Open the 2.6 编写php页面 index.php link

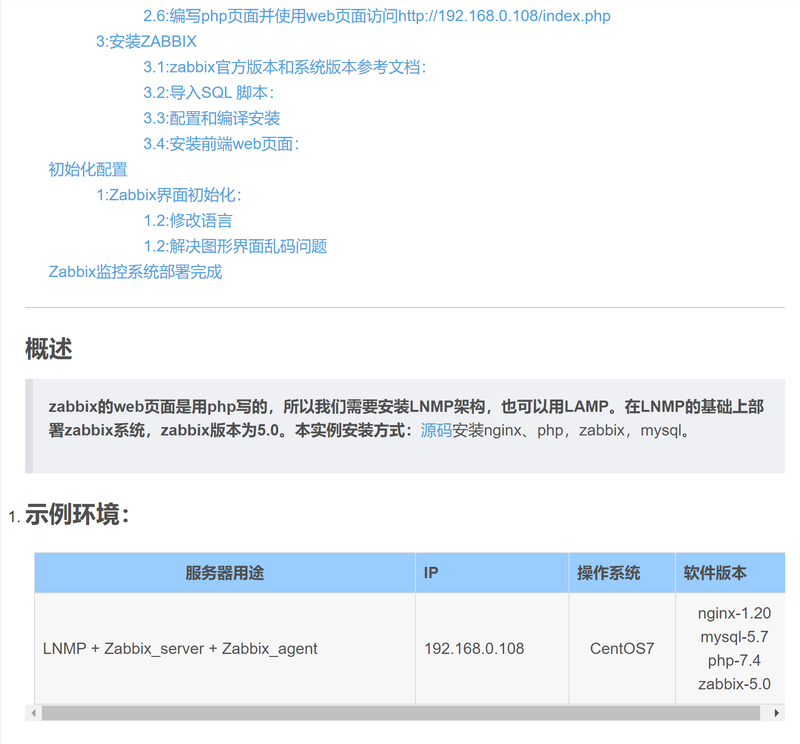click(377, 16)
